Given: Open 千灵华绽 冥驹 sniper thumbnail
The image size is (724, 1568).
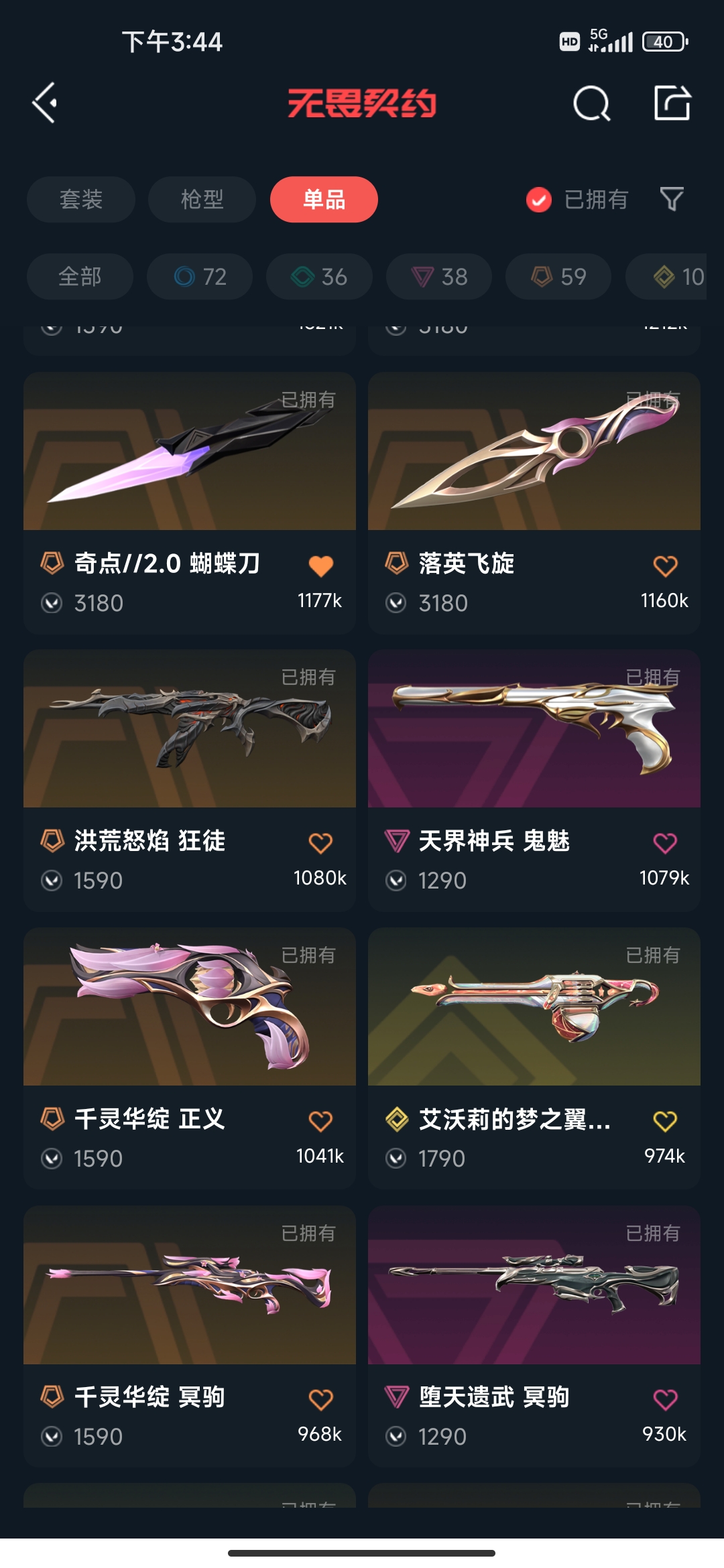Looking at the screenshot, I should click(x=190, y=1285).
